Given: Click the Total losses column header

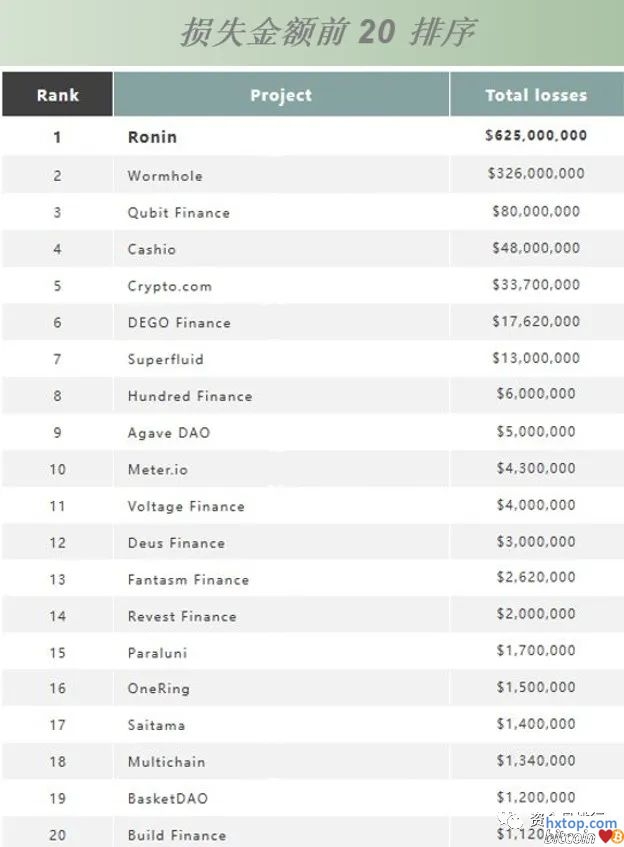Looking at the screenshot, I should tap(536, 96).
